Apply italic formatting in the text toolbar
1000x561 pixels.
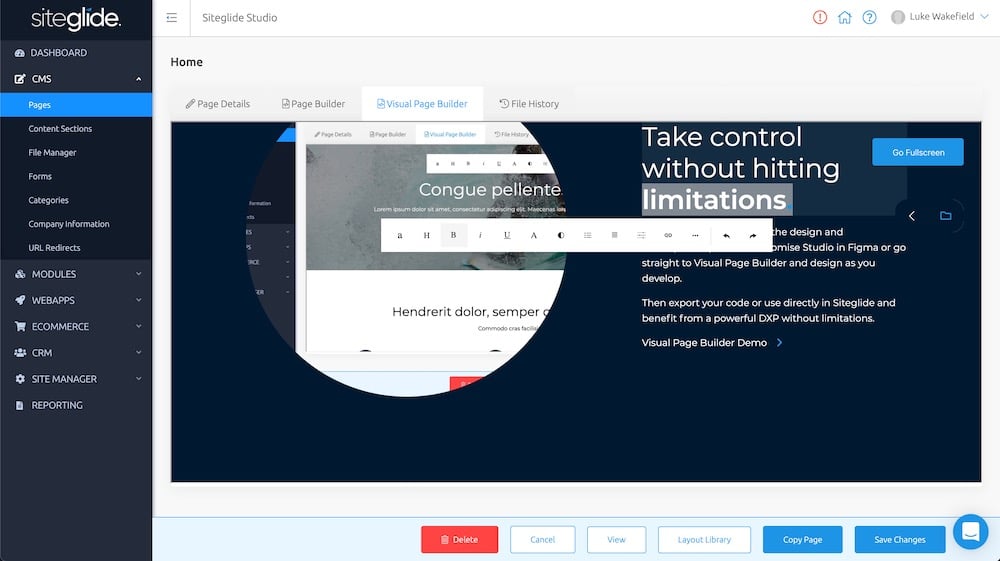(x=480, y=235)
